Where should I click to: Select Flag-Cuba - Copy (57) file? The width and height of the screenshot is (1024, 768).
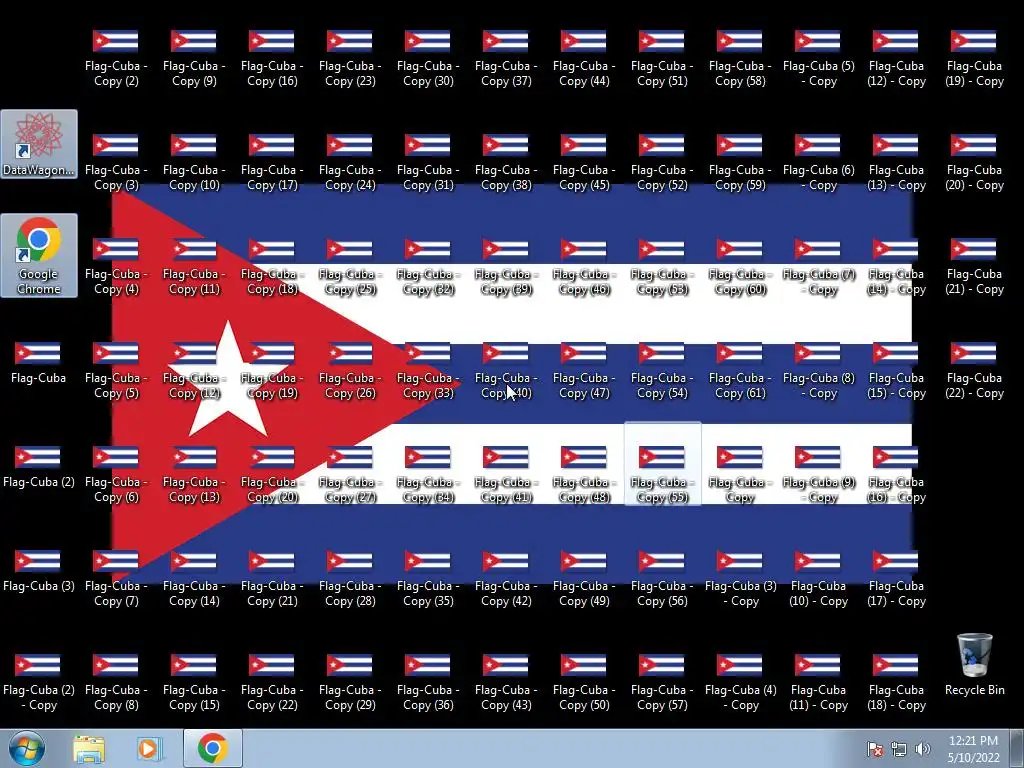point(662,682)
